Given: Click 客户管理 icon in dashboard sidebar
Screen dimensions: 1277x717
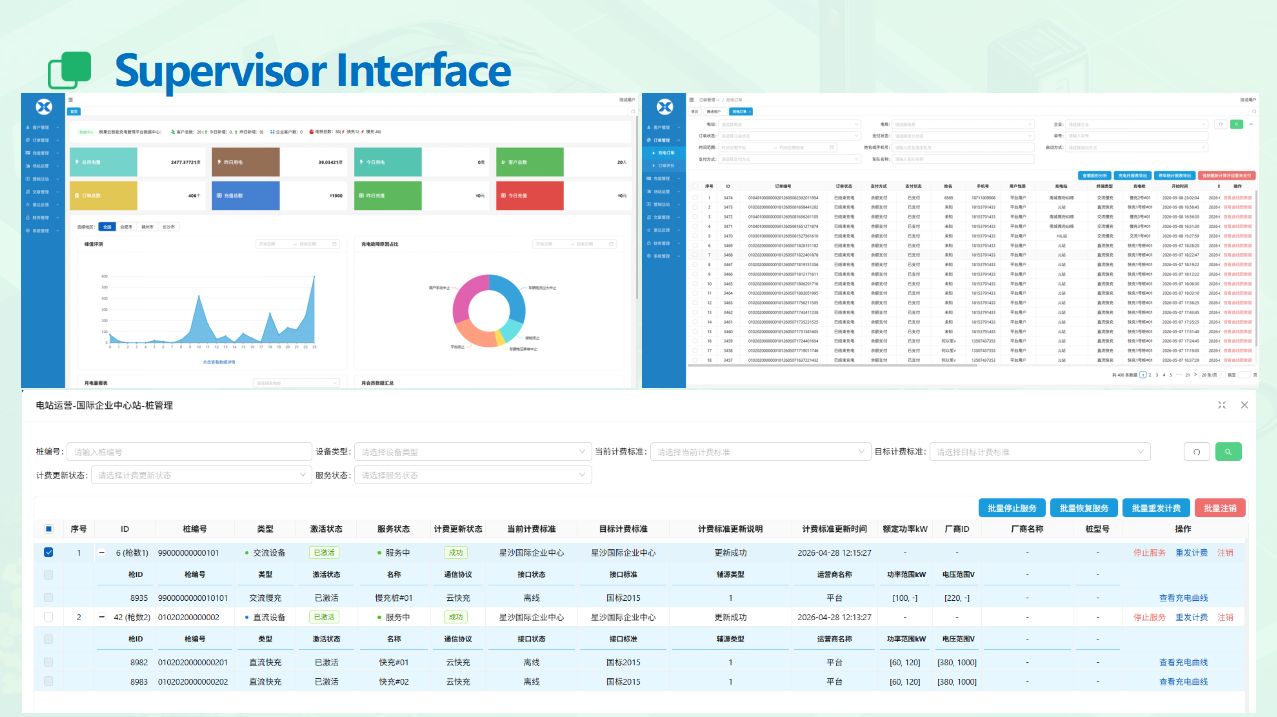Looking at the screenshot, I should click(x=28, y=128).
